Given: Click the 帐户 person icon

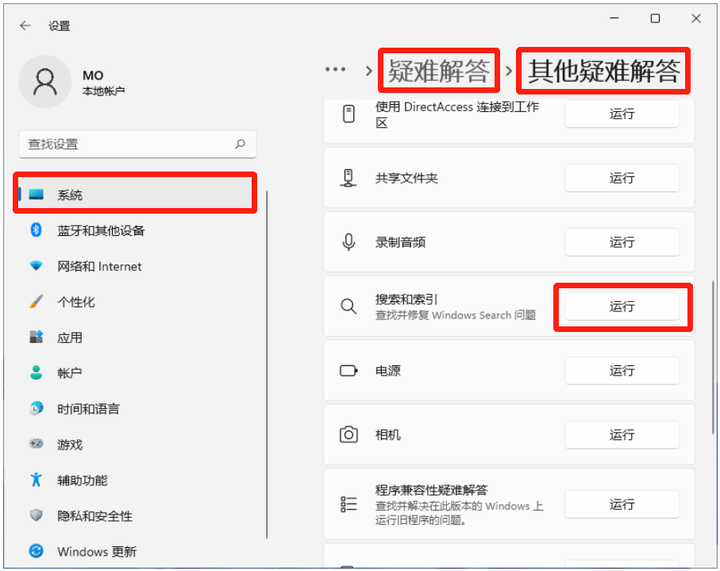Looking at the screenshot, I should [x=36, y=372].
